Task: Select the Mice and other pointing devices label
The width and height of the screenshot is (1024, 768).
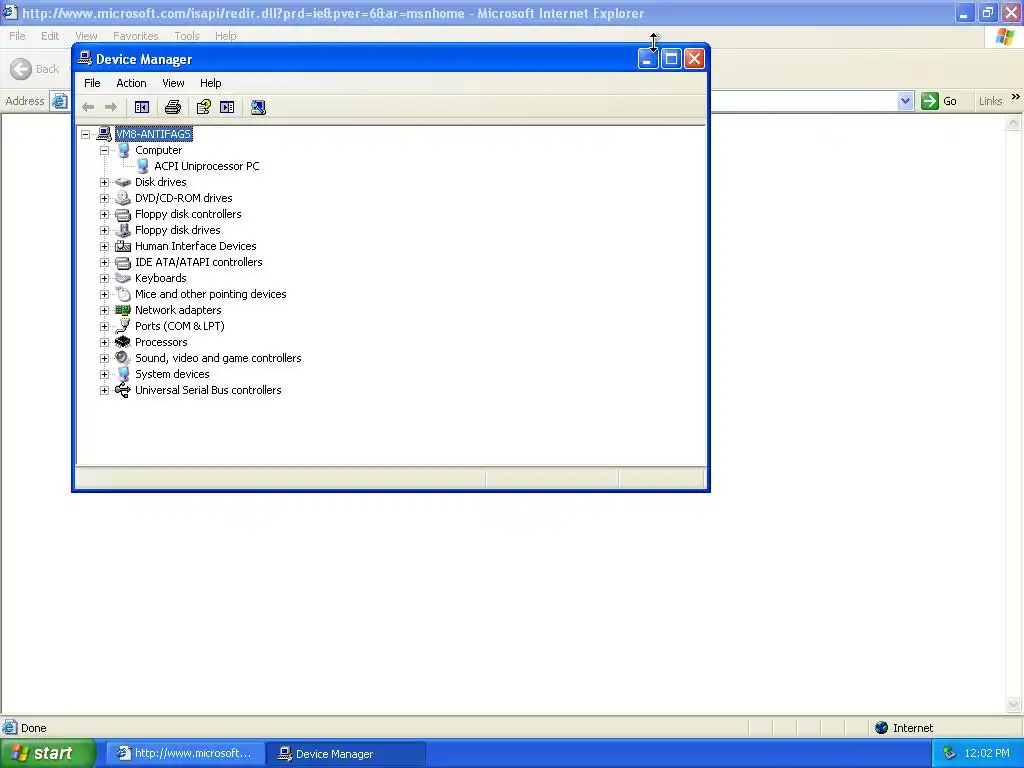Action: 210,294
